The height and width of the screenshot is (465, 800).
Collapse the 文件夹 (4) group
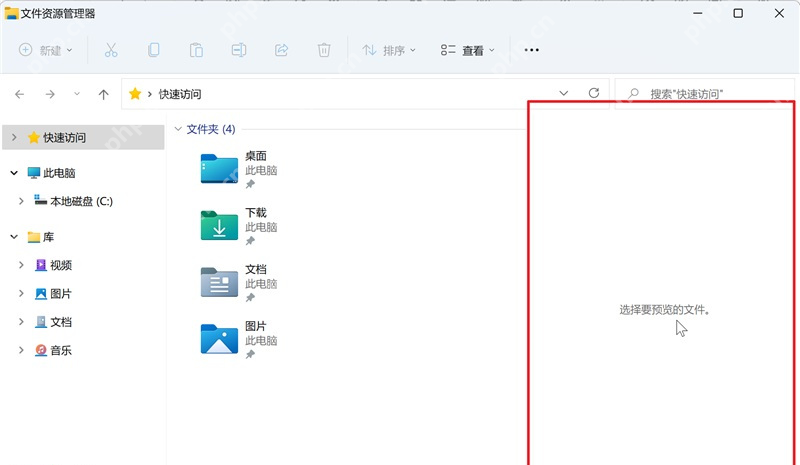(178, 129)
